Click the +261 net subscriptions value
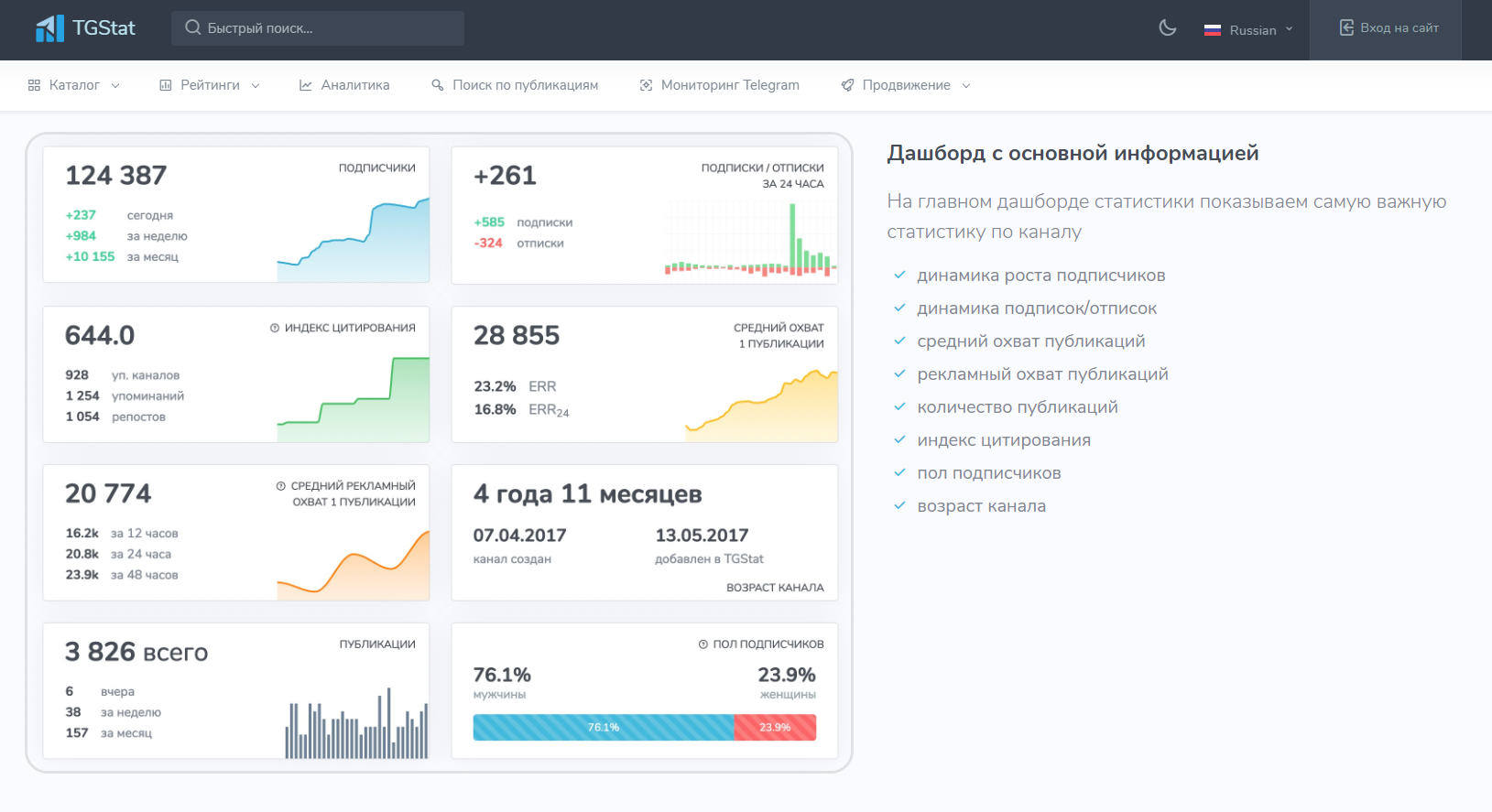Viewport: 1492px width, 812px height. coord(505,175)
